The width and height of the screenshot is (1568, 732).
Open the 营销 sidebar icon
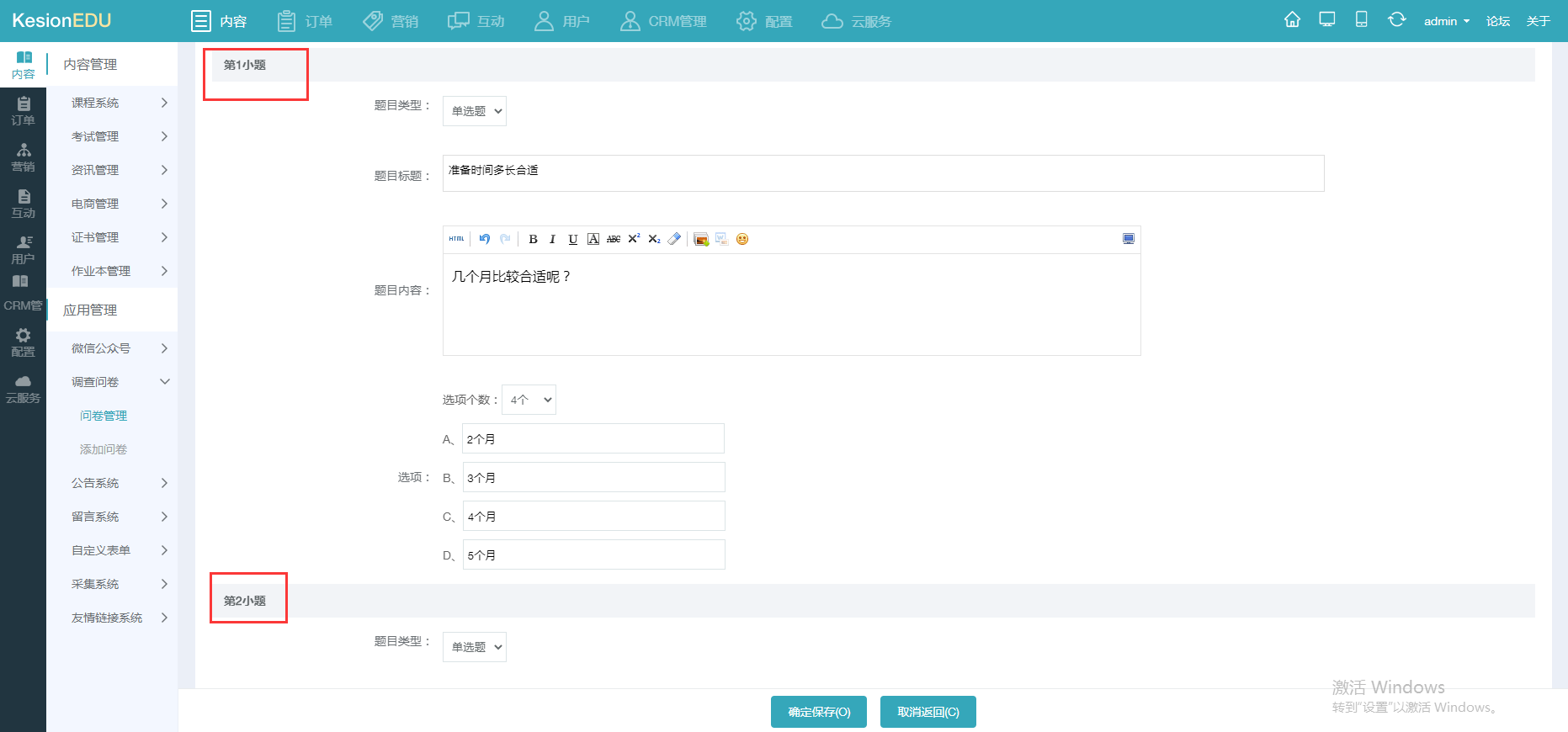[x=23, y=156]
